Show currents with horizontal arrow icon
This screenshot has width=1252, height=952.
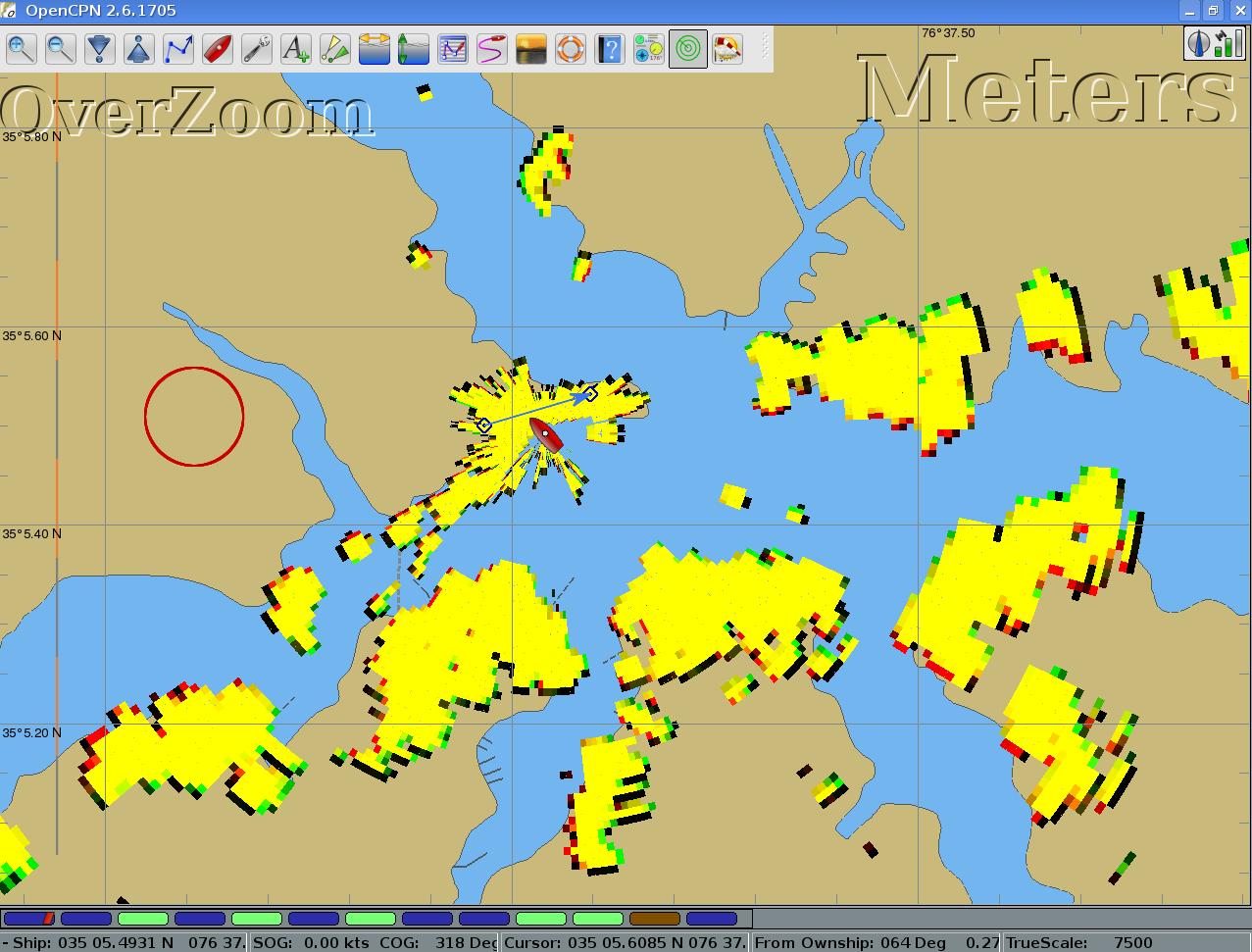point(375,48)
